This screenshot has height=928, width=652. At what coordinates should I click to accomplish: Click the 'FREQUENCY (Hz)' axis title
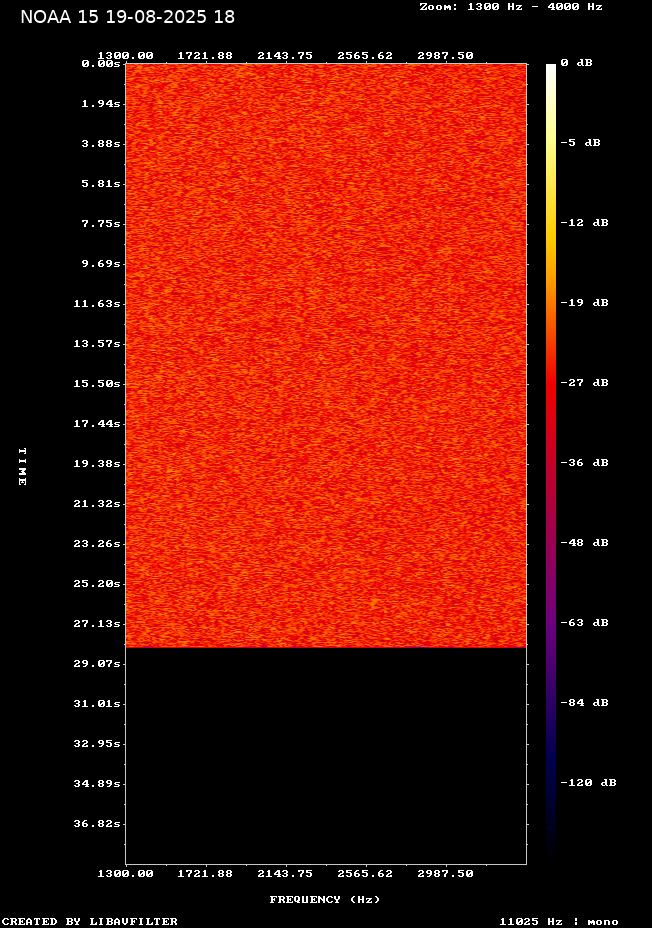[x=325, y=900]
